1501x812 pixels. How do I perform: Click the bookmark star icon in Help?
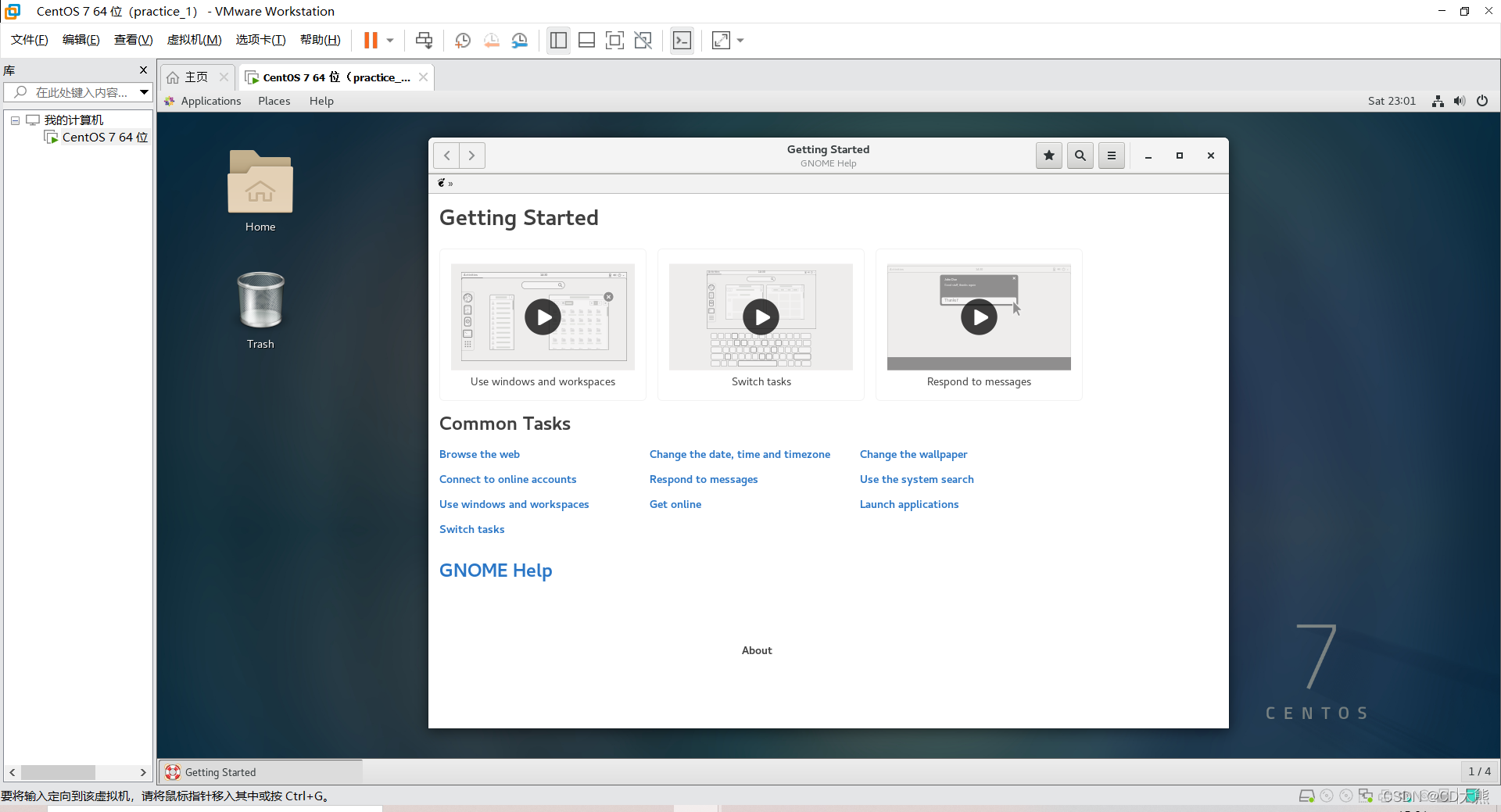tap(1049, 156)
